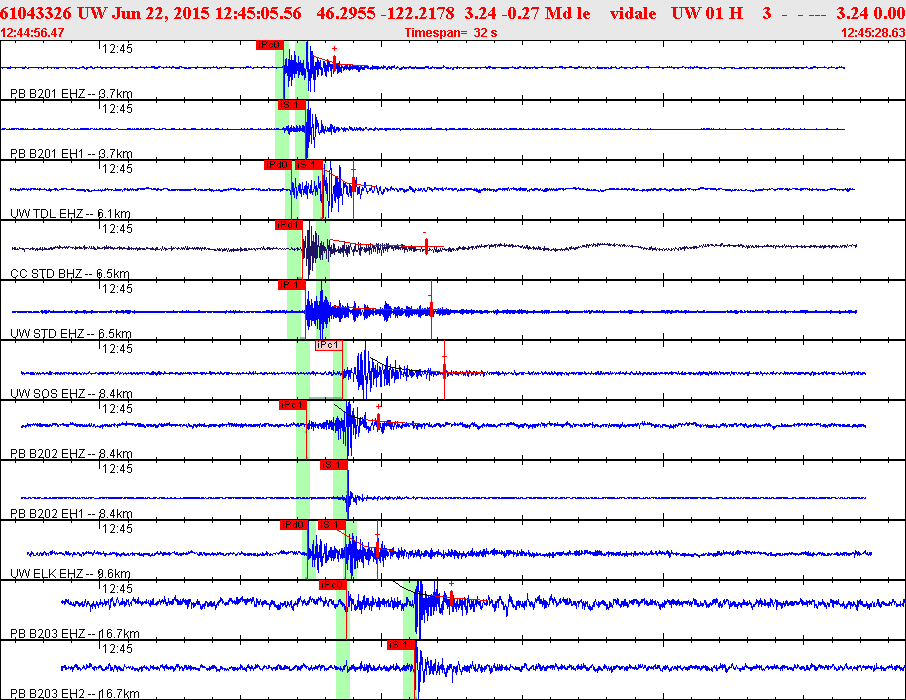Click the iPc0 pick flag on PB B201 EHZ
The height and width of the screenshot is (700, 906).
point(269,45)
